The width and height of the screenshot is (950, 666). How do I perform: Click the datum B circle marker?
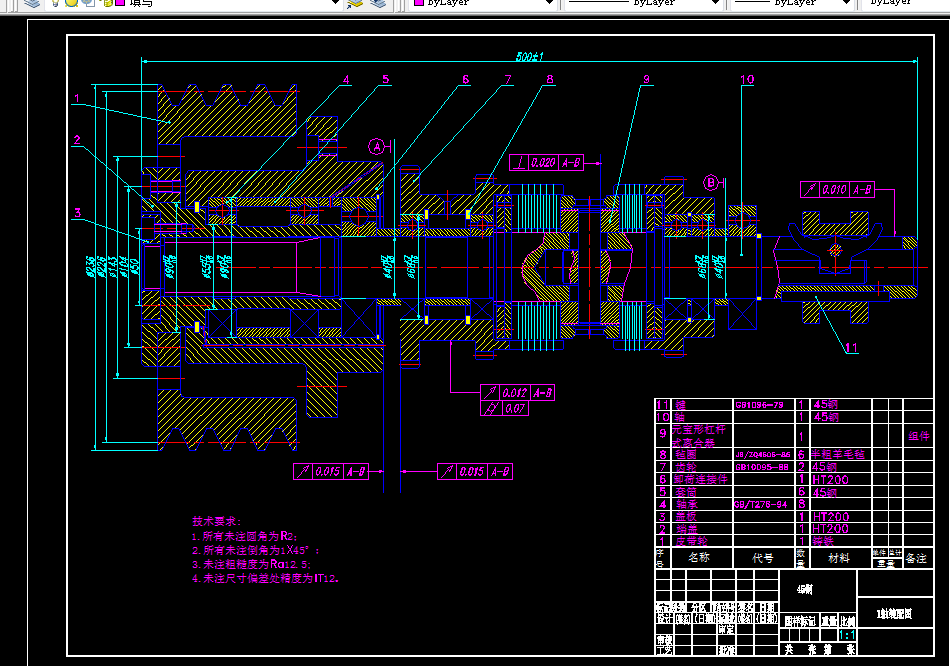point(711,182)
